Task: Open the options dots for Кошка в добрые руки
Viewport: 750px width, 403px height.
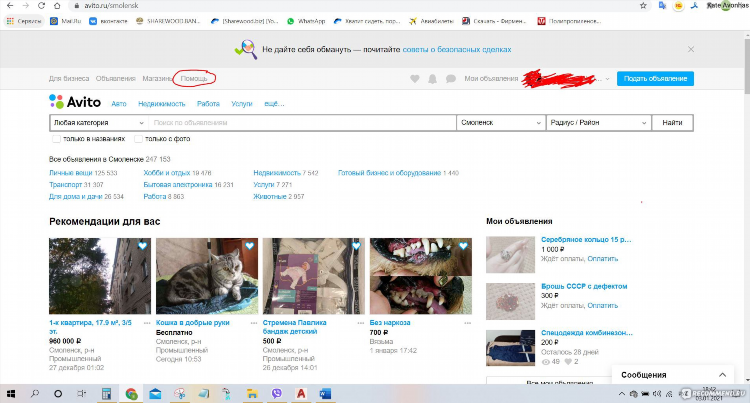Action: pyautogui.click(x=254, y=323)
